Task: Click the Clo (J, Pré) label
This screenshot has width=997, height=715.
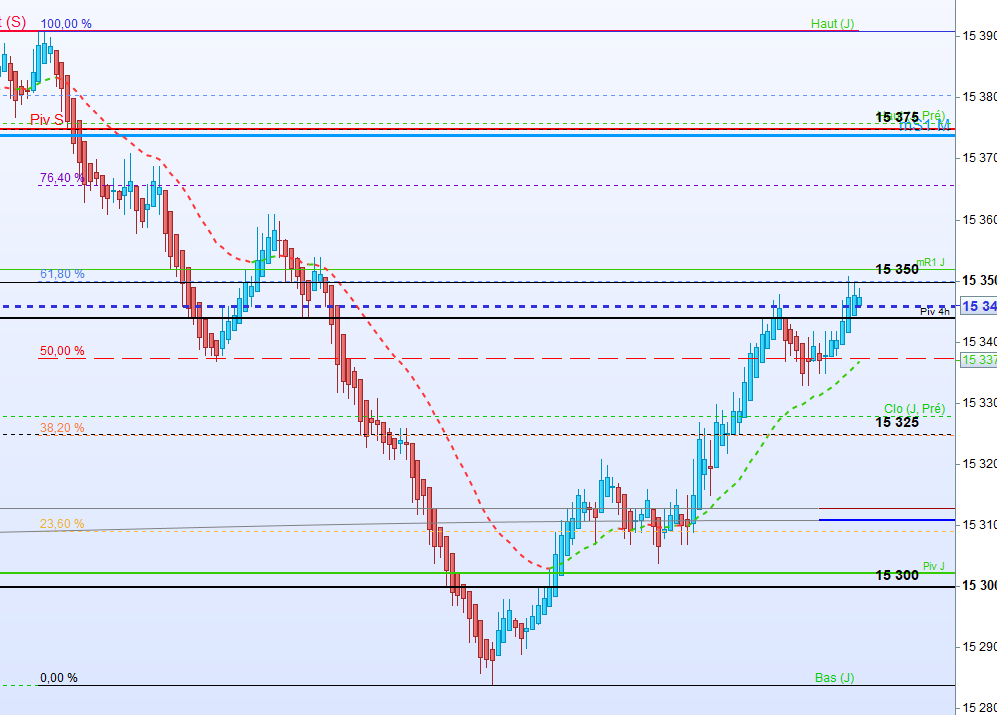Action: tap(914, 408)
